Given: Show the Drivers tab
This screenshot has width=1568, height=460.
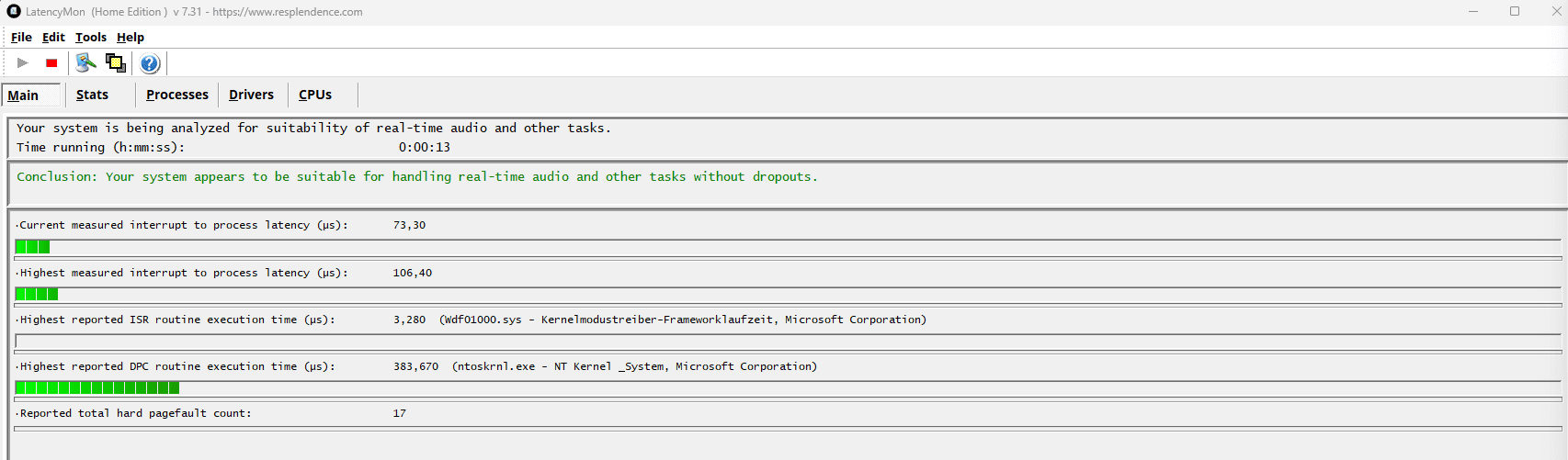Looking at the screenshot, I should pyautogui.click(x=251, y=95).
